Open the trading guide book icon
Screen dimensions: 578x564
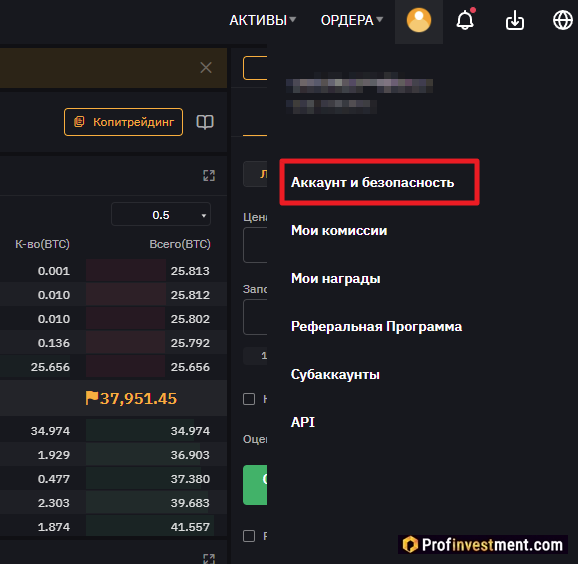coord(205,122)
